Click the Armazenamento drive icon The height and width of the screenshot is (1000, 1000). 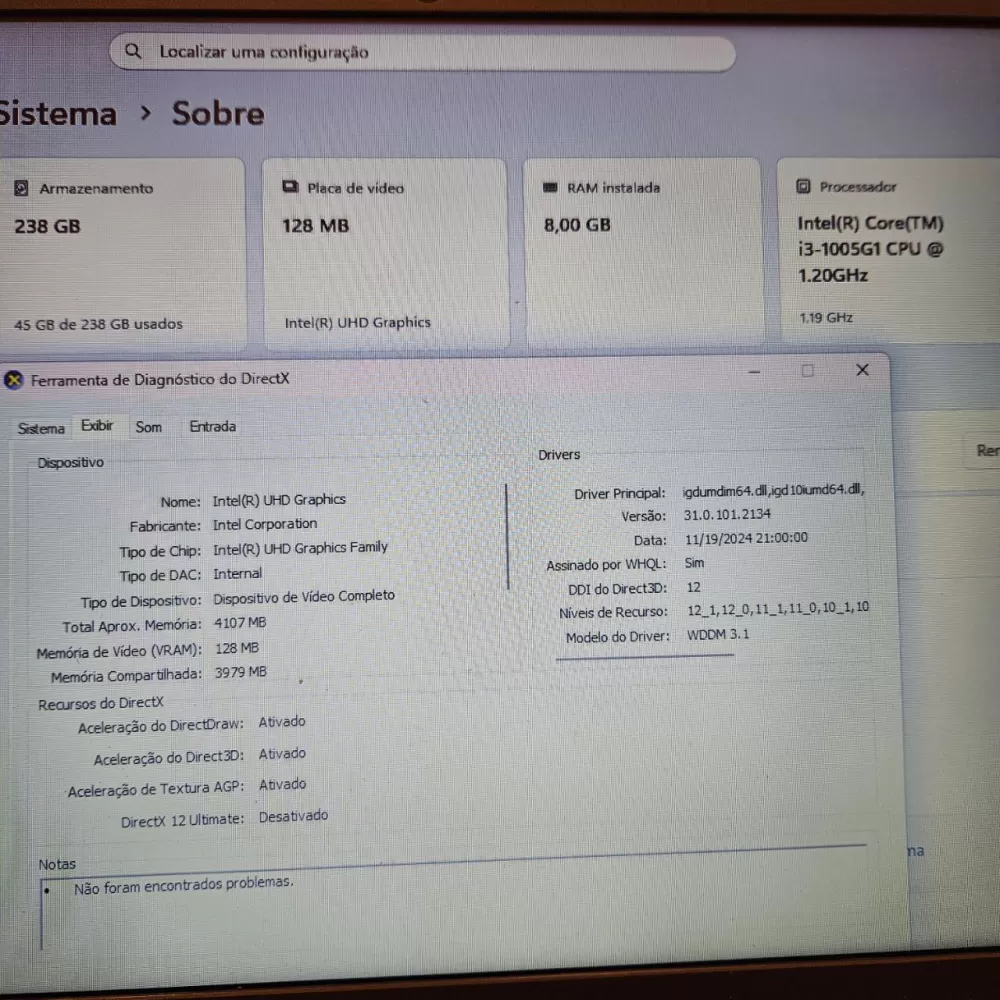coord(21,188)
